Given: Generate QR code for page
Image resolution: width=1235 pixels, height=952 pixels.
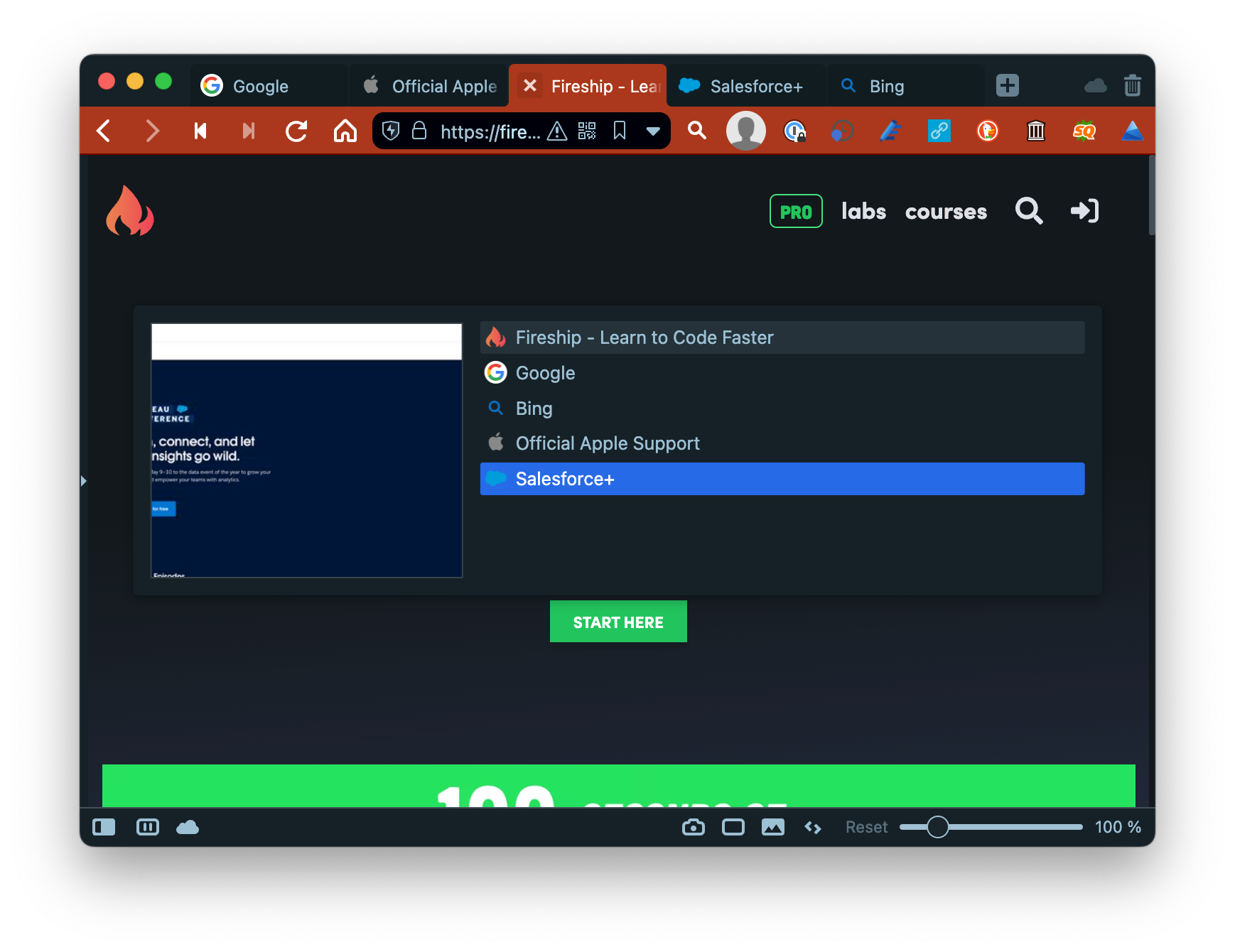Looking at the screenshot, I should 587,131.
